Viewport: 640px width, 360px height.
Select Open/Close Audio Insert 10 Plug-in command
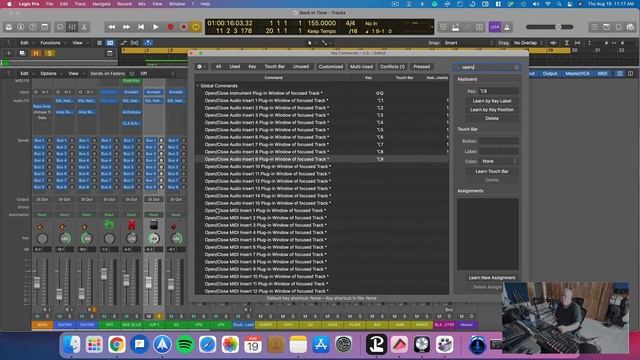(322, 167)
